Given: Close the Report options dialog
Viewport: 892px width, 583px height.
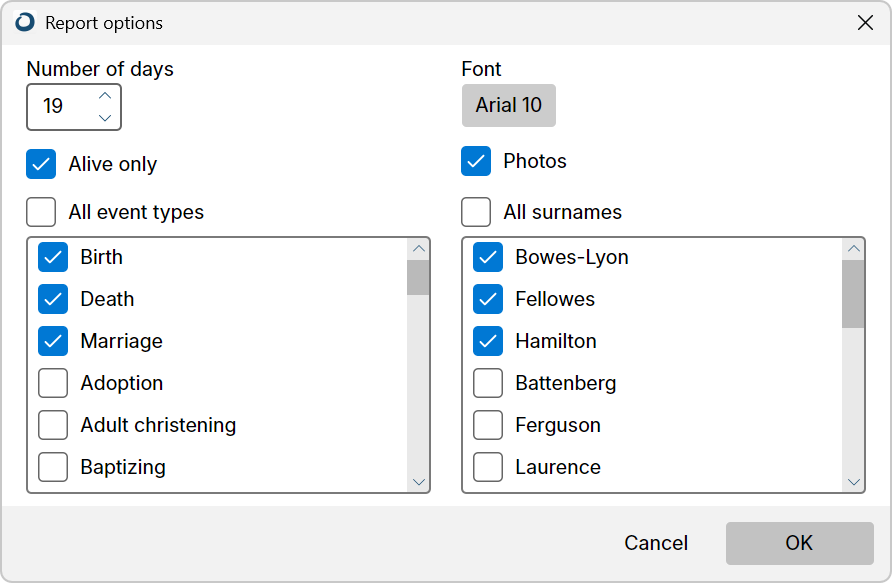Looking at the screenshot, I should (x=865, y=23).
